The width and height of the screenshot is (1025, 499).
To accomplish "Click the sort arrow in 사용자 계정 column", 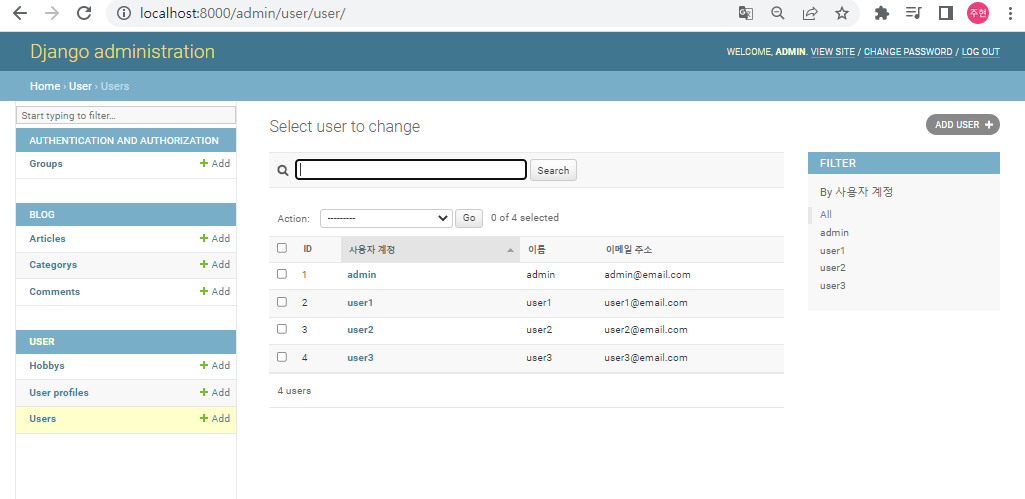I will [x=511, y=250].
